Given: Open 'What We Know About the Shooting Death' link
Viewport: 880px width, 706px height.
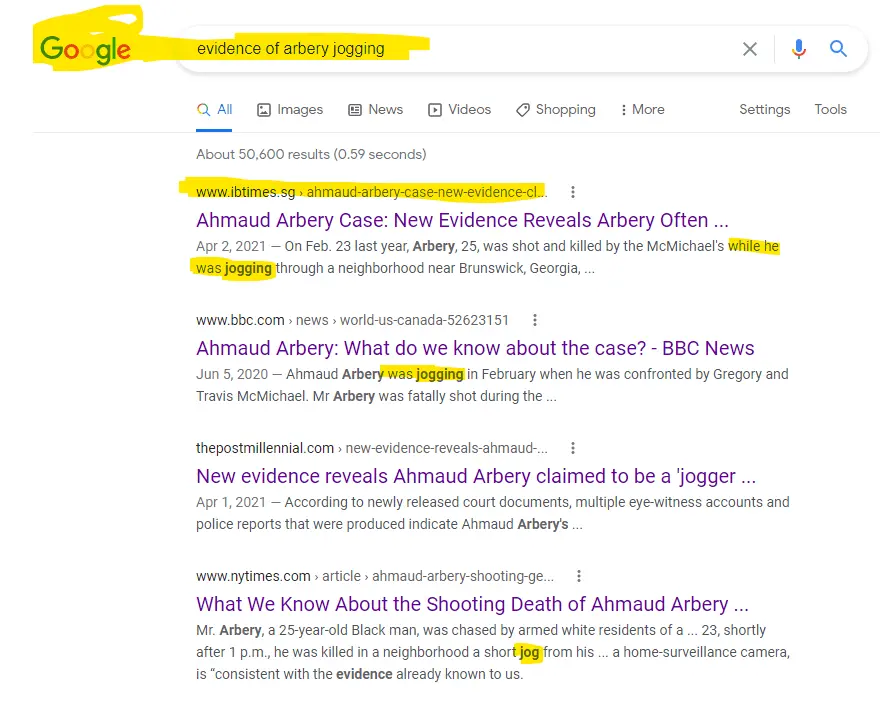Looking at the screenshot, I should [x=473, y=604].
